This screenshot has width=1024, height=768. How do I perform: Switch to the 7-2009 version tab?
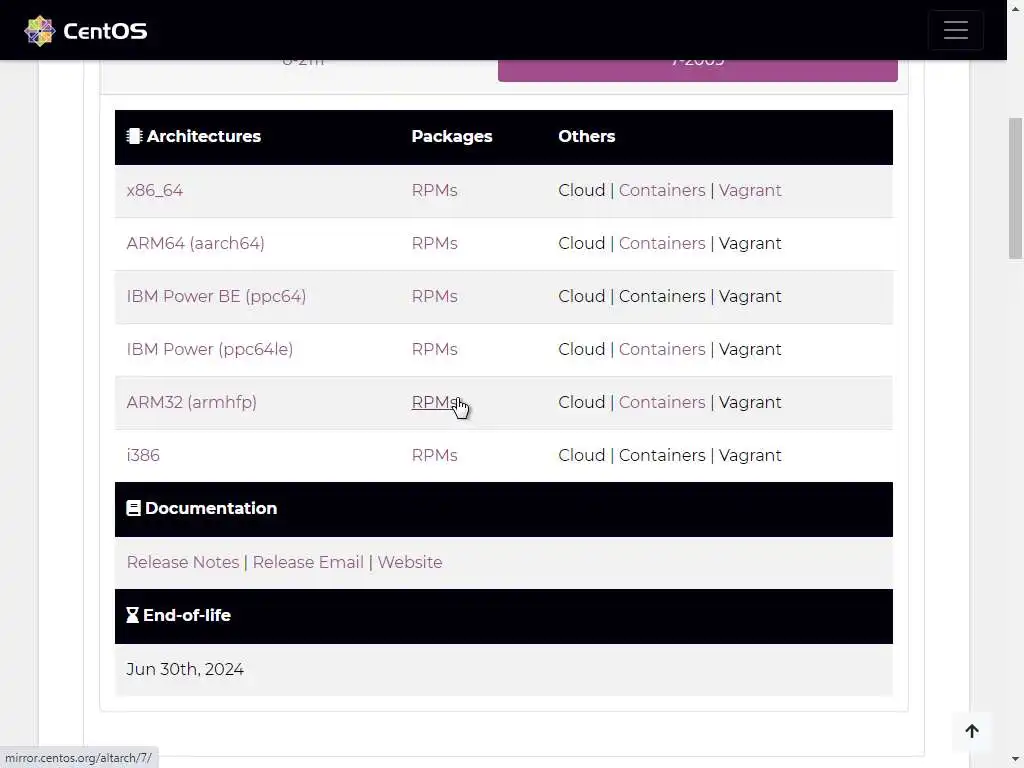tap(697, 68)
